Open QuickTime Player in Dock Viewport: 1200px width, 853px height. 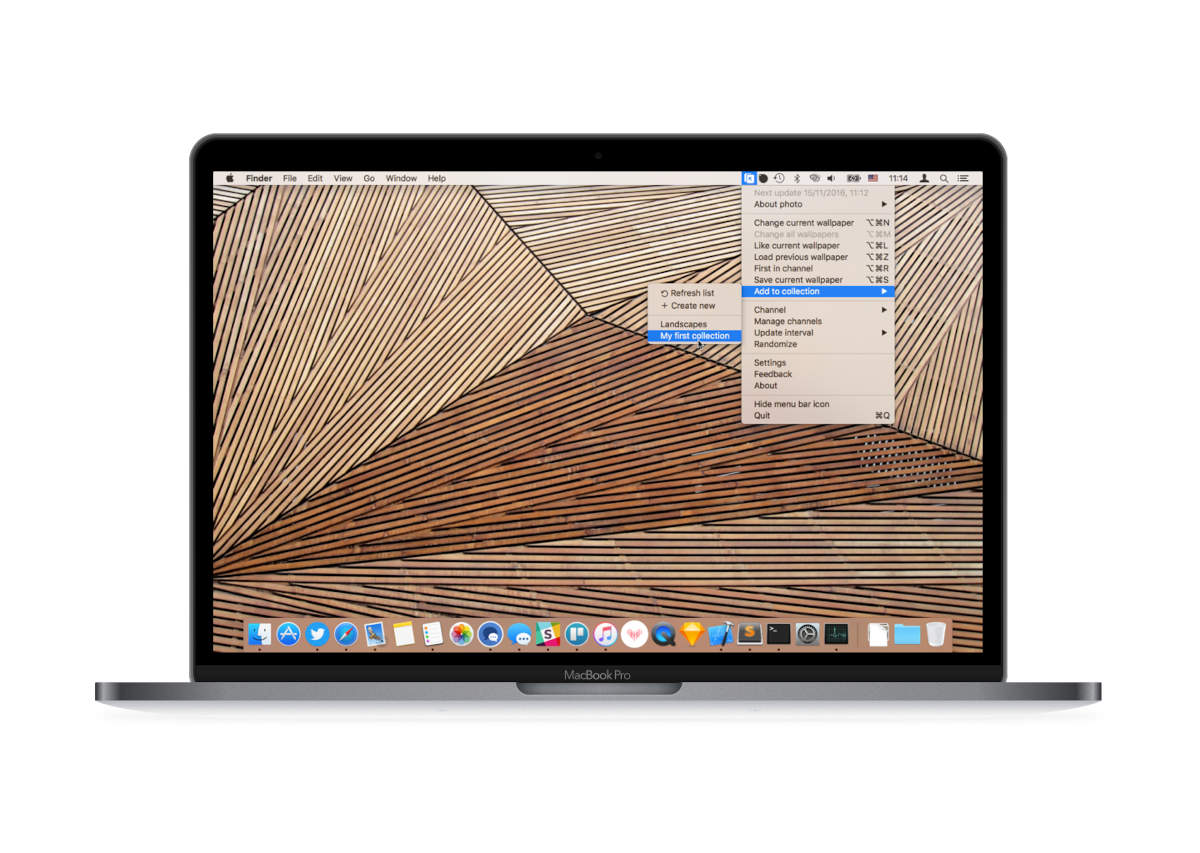(663, 634)
